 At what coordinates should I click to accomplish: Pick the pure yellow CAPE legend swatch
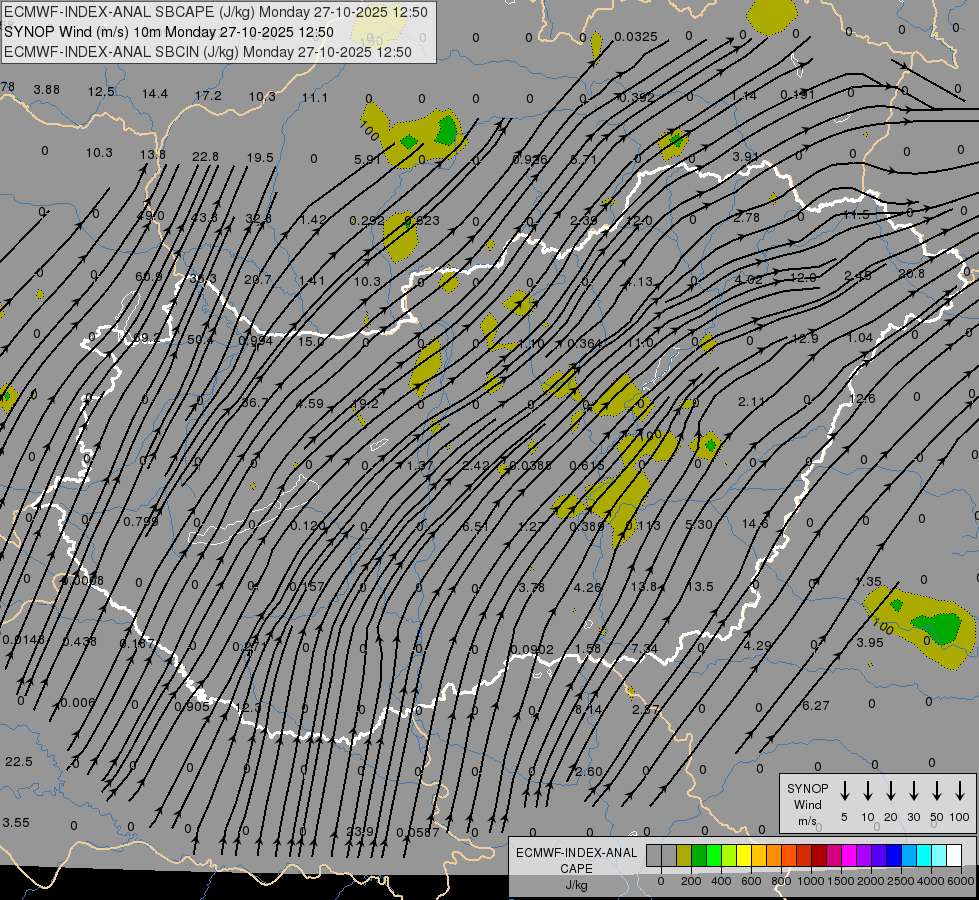(744, 856)
